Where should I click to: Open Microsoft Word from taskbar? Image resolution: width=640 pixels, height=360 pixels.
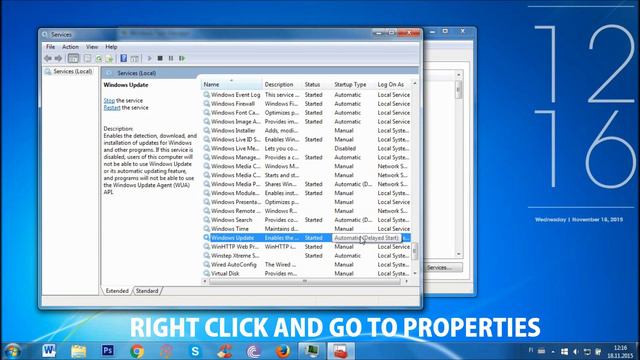(x=49, y=351)
